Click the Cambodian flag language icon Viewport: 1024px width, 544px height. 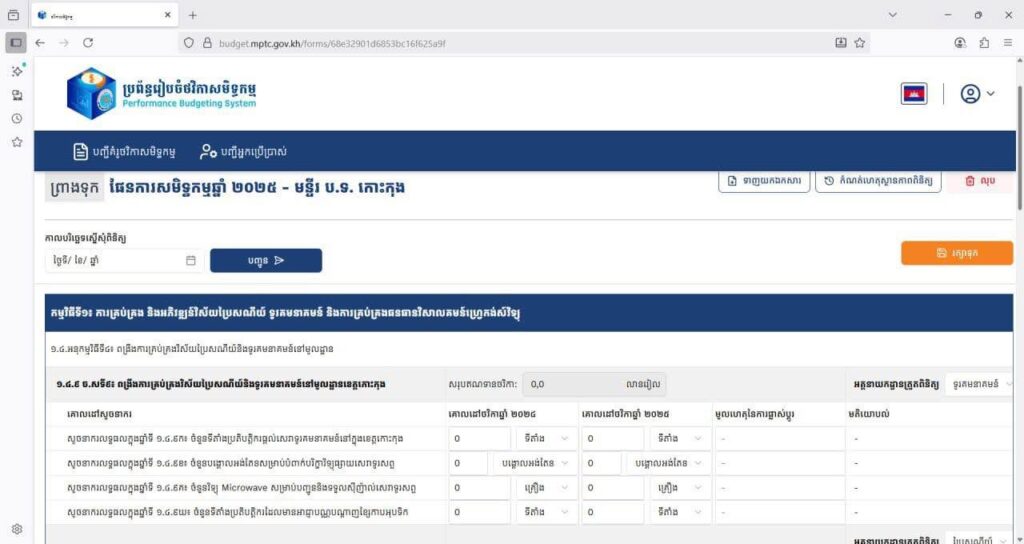[913, 94]
